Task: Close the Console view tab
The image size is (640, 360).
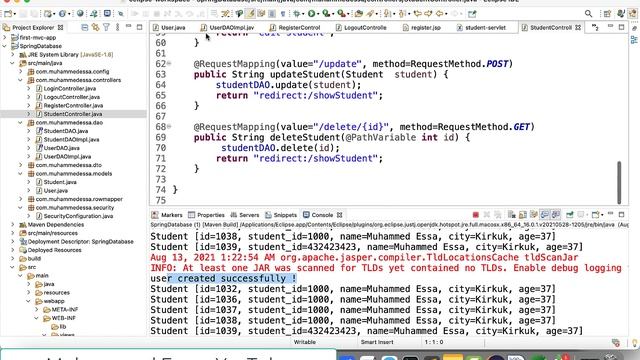Action: coord(340,215)
